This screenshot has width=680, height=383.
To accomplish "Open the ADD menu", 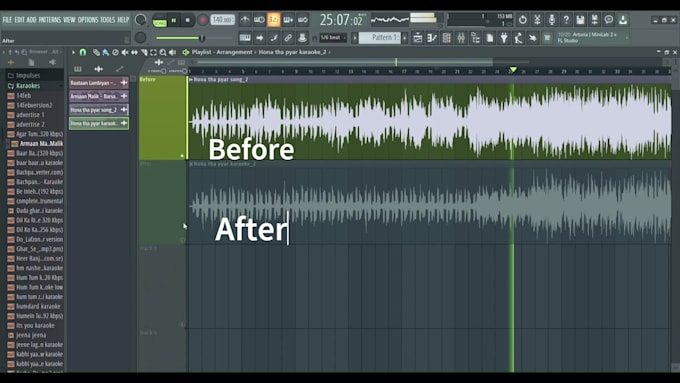I will click(x=31, y=20).
